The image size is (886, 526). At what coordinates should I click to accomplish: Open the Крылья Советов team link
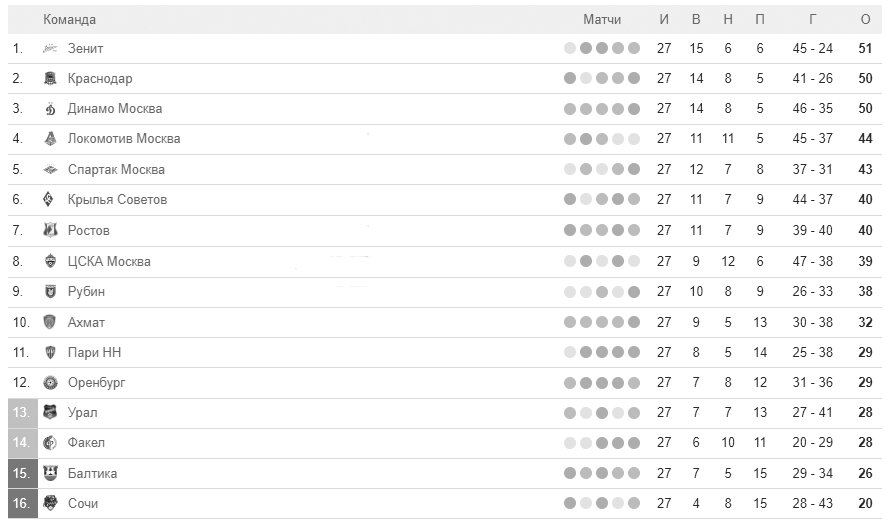pos(118,199)
